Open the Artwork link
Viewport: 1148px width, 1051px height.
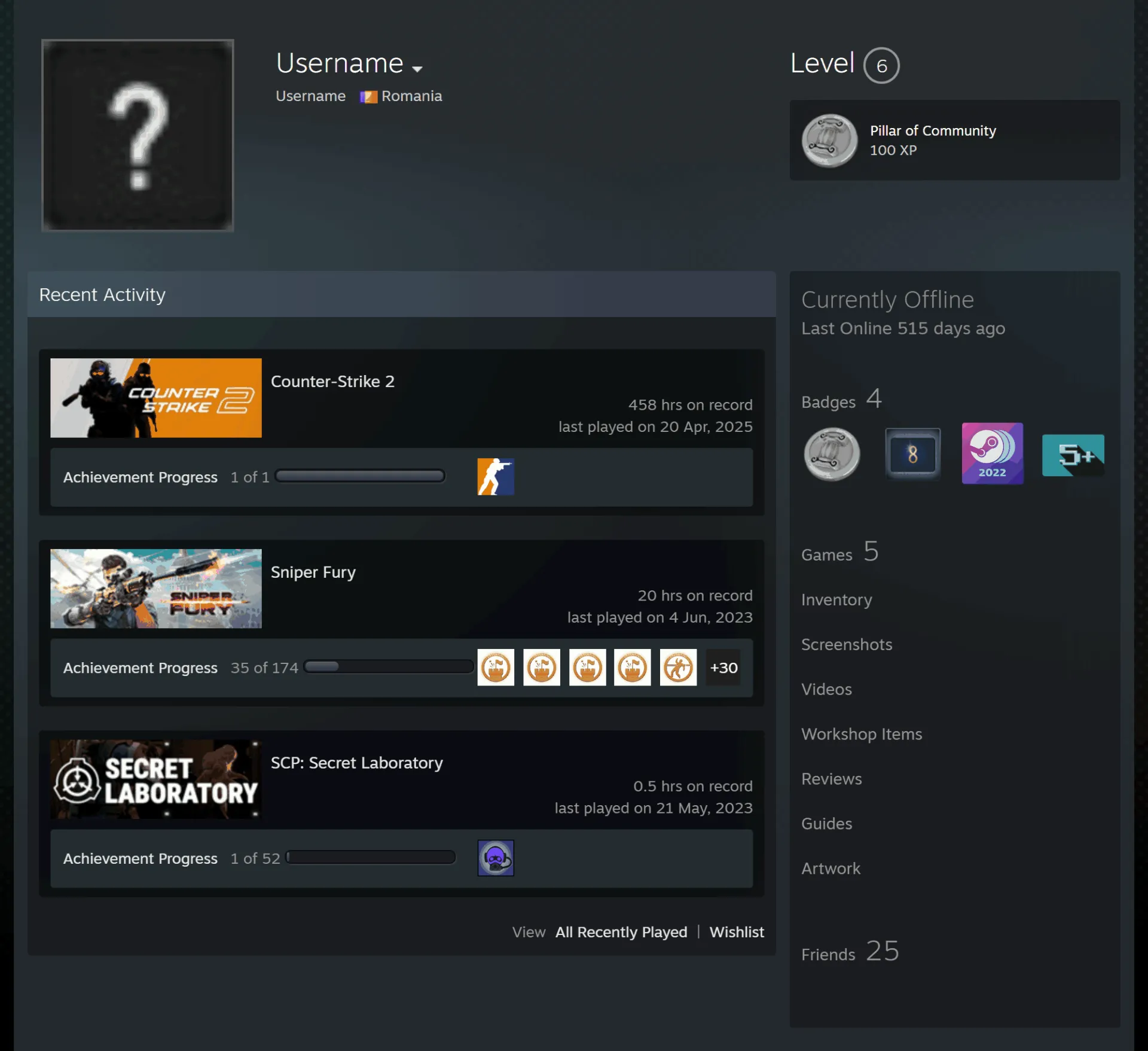tap(831, 869)
